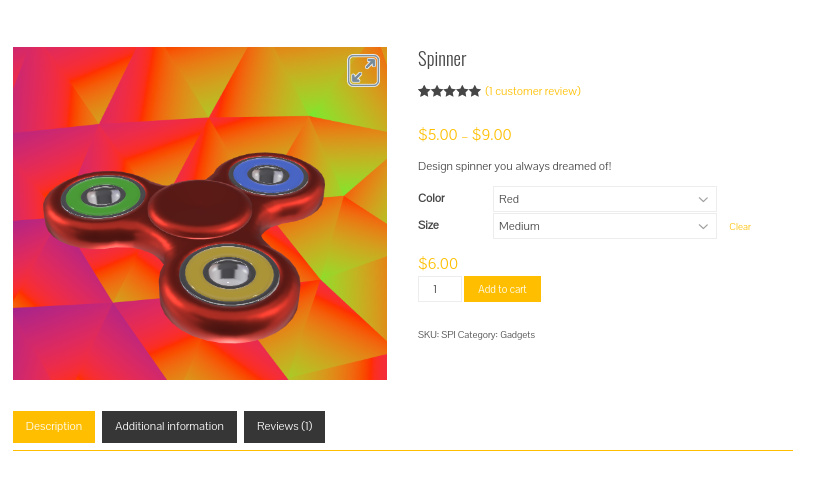Open the Size dropdown showing Medium
Screen dimensions: 819x497
click(x=604, y=226)
